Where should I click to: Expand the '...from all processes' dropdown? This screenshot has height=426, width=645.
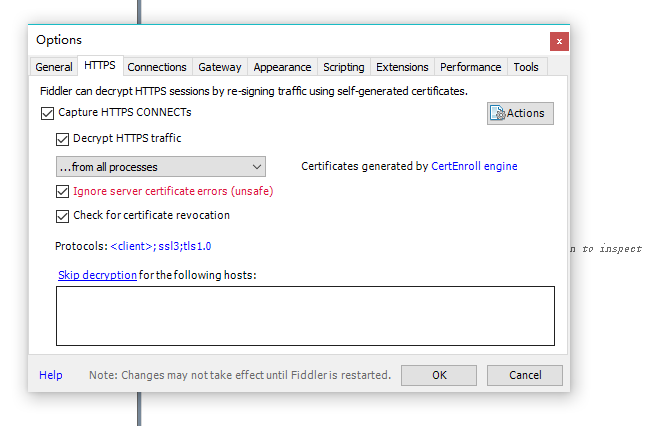[x=160, y=167]
